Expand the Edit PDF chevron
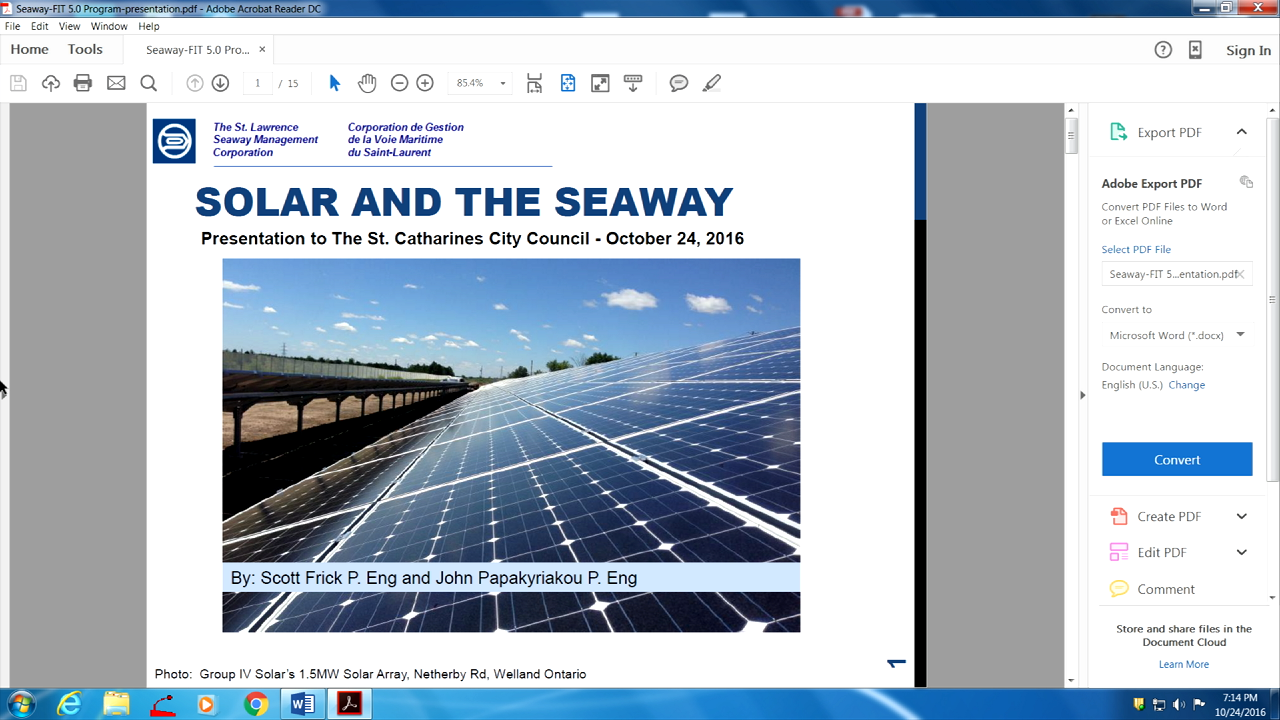The image size is (1280, 720). click(x=1242, y=552)
